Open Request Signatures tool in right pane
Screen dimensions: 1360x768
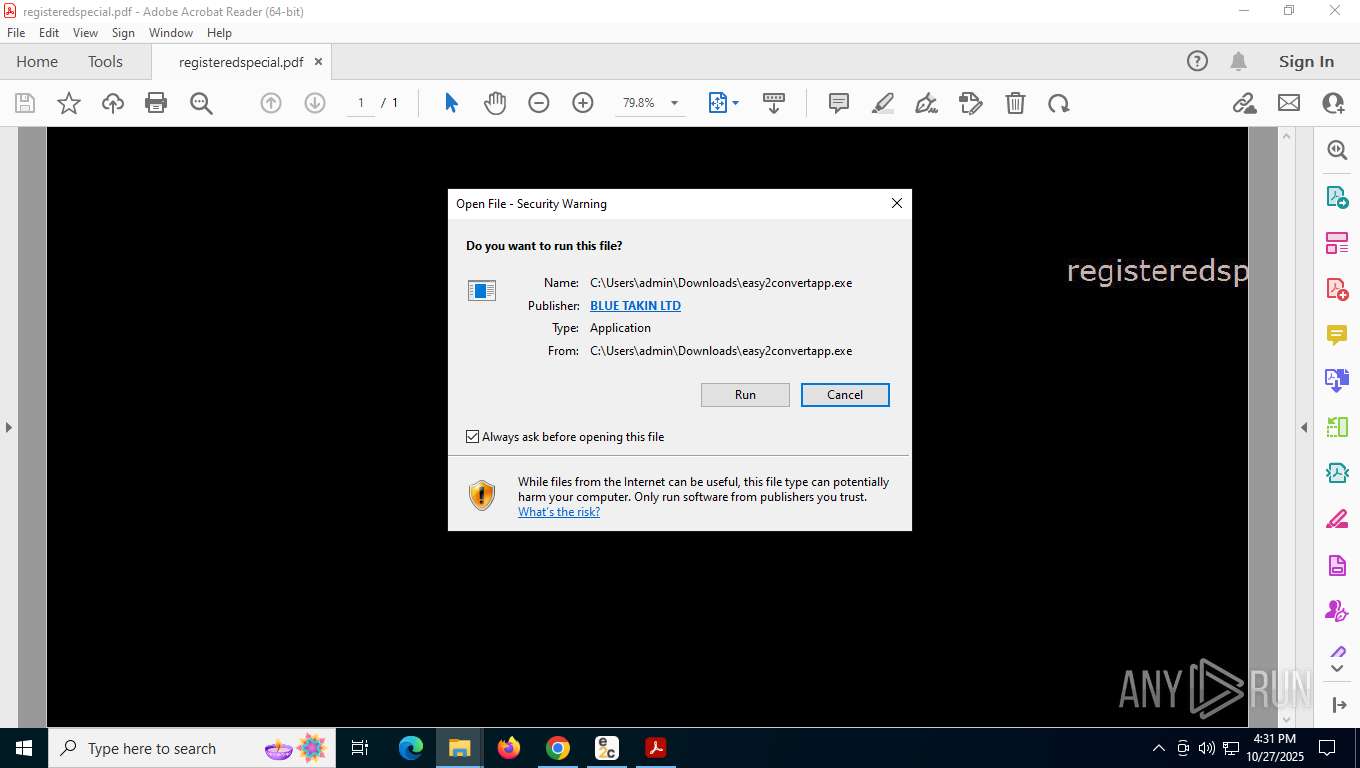click(1337, 611)
